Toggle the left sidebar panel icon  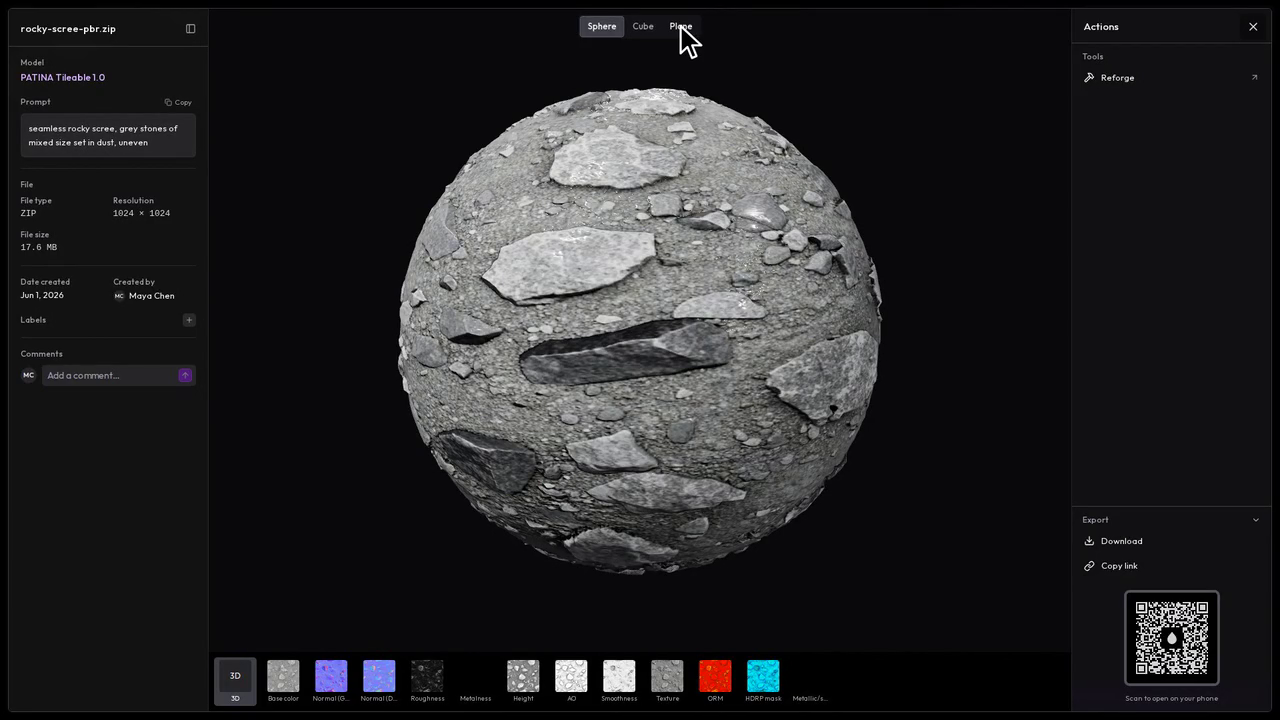(191, 28)
